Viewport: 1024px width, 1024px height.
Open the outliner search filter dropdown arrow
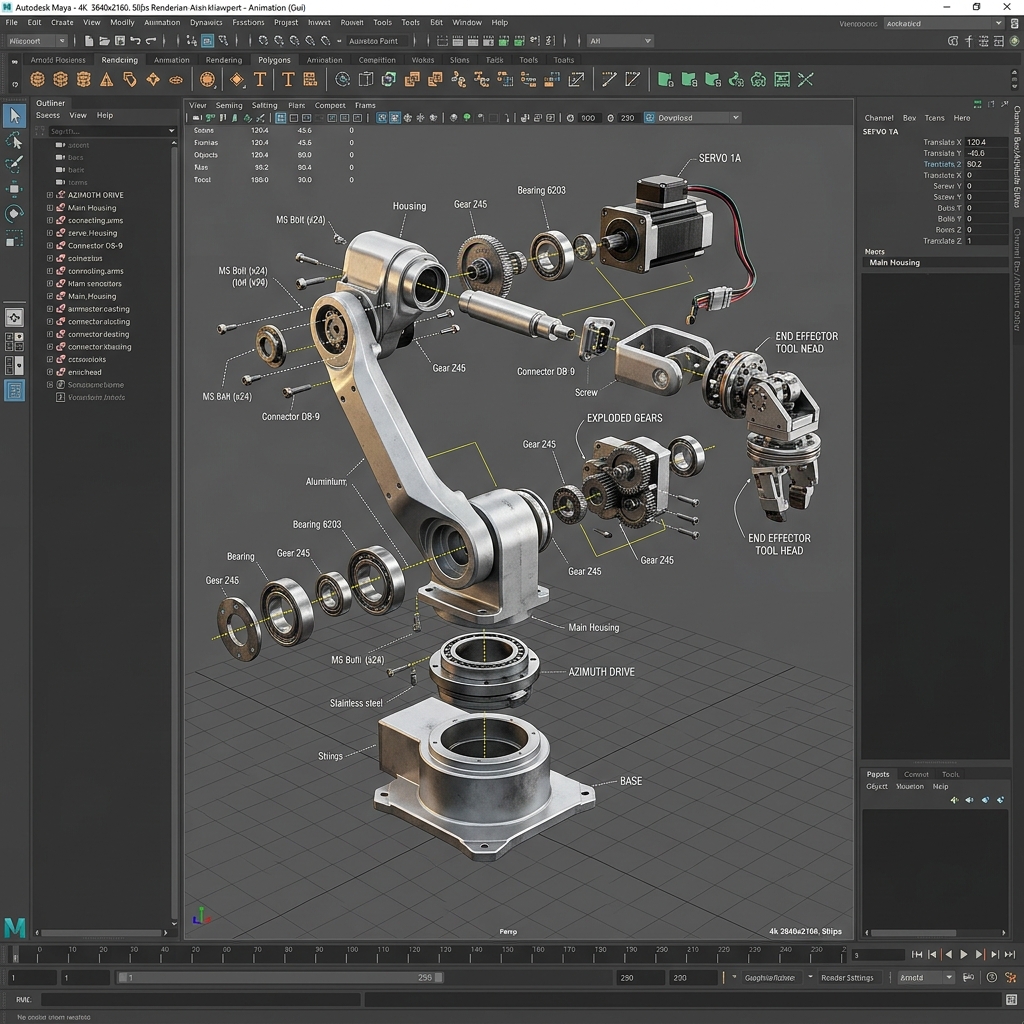tap(172, 131)
